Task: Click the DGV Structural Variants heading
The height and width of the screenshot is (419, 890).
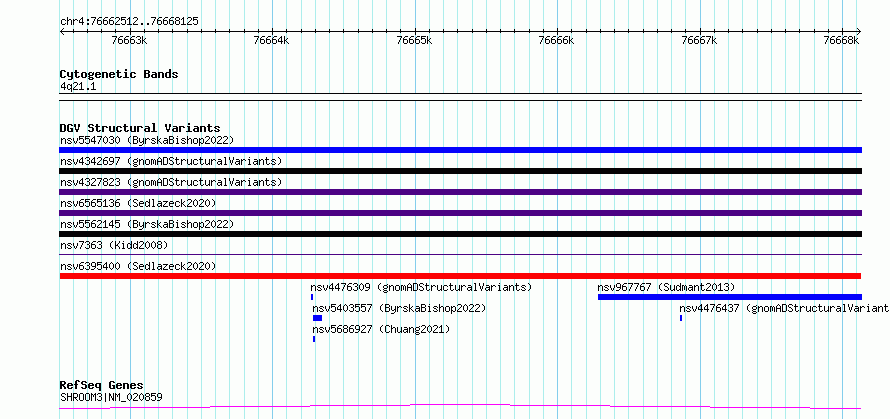Action: (140, 128)
